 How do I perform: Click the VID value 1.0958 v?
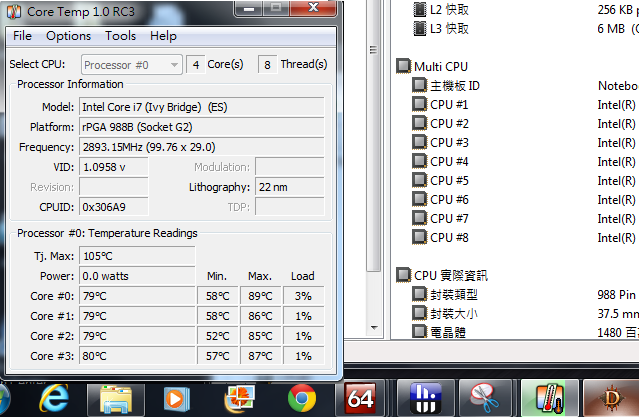point(114,167)
